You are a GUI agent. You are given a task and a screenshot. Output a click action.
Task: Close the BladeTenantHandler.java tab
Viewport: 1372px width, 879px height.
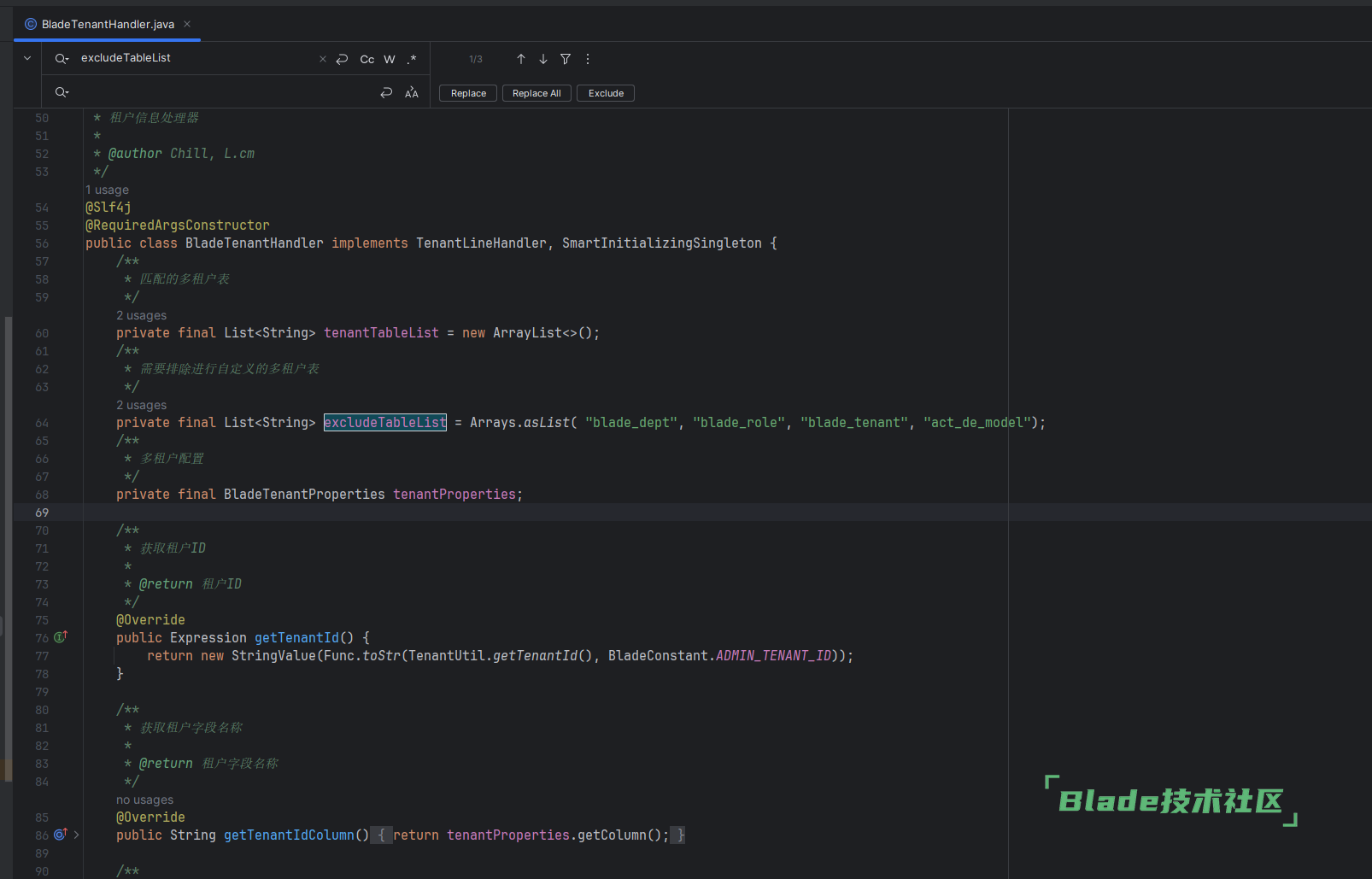187,24
